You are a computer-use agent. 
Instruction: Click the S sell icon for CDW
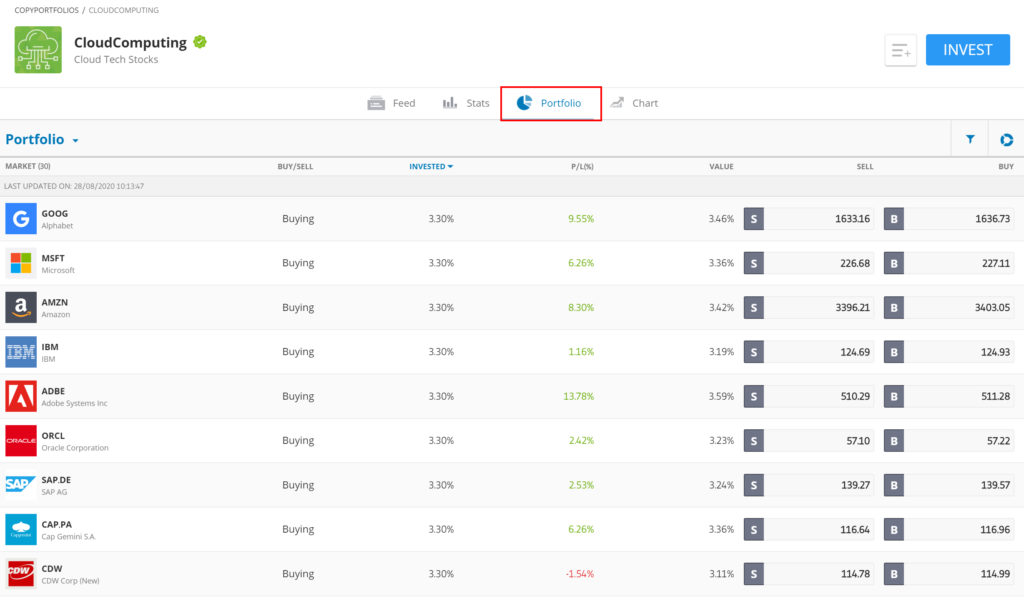(x=754, y=574)
